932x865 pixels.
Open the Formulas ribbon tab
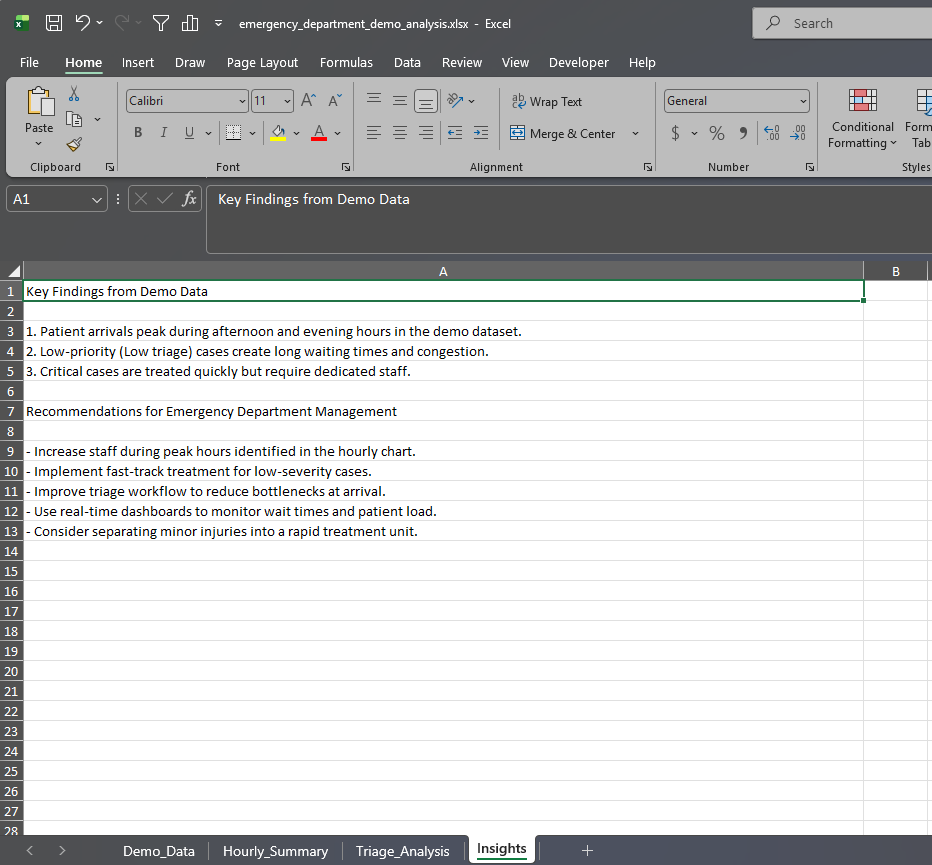click(346, 62)
